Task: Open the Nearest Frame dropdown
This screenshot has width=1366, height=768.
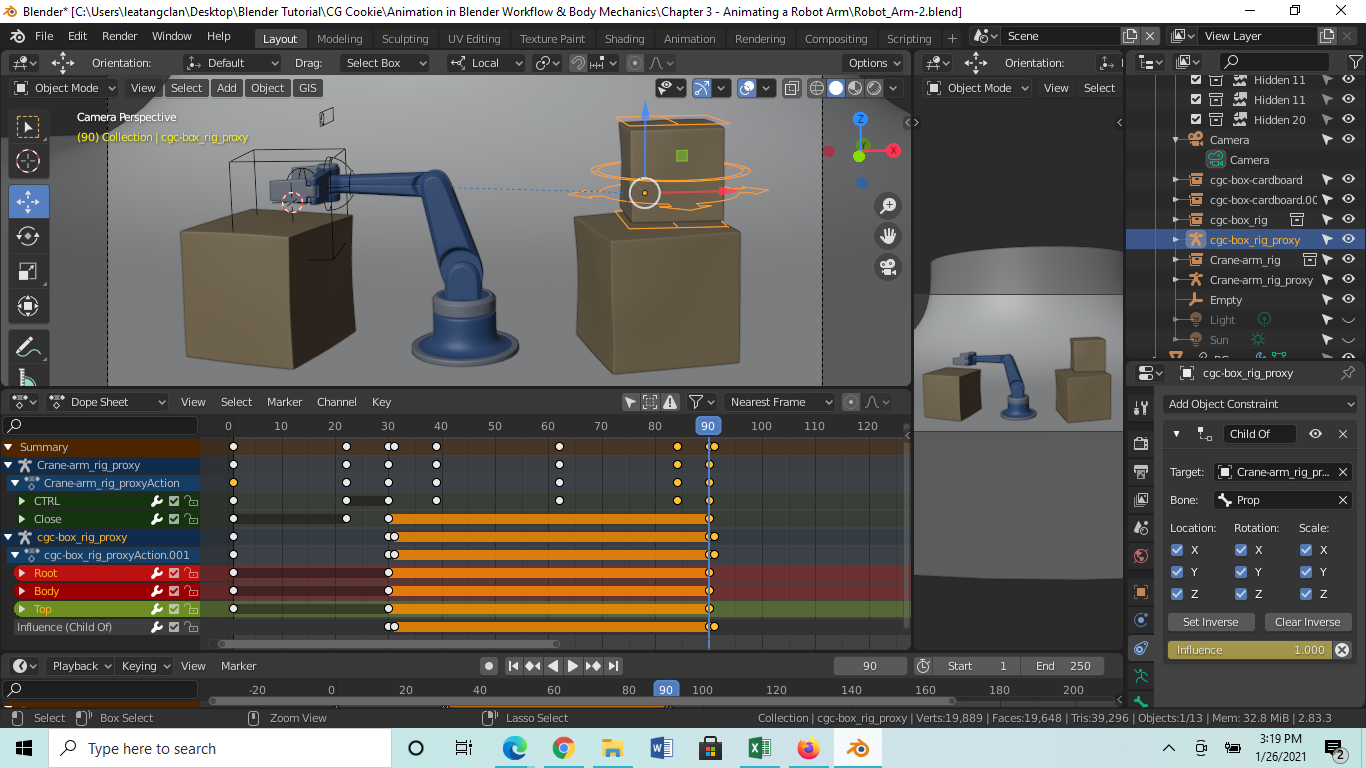Action: pos(780,402)
